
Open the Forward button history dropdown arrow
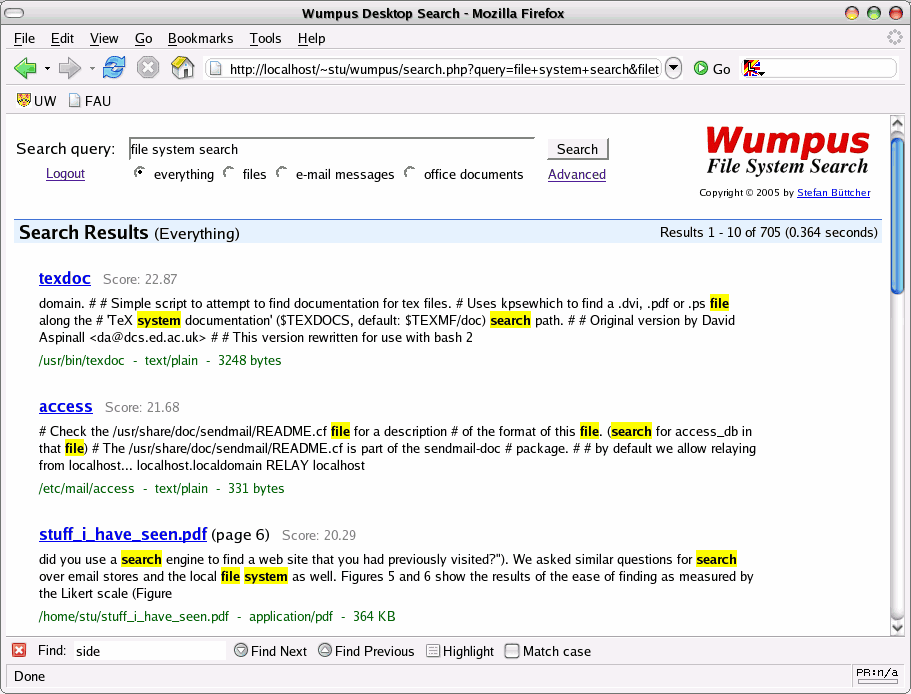pos(92,69)
